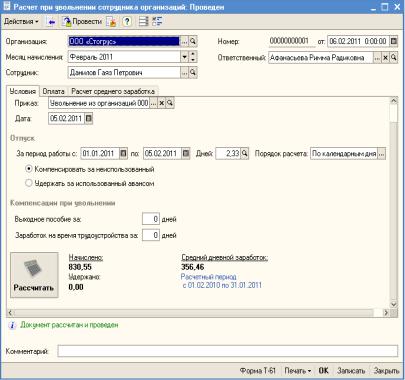
Task: Click the Организация input field
Action: point(124,41)
